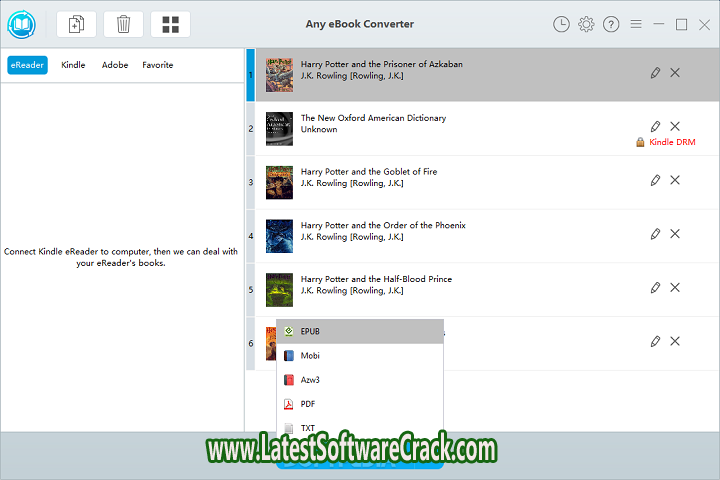Click the red Kindle DRM label
This screenshot has width=720, height=480.
pyautogui.click(x=672, y=142)
